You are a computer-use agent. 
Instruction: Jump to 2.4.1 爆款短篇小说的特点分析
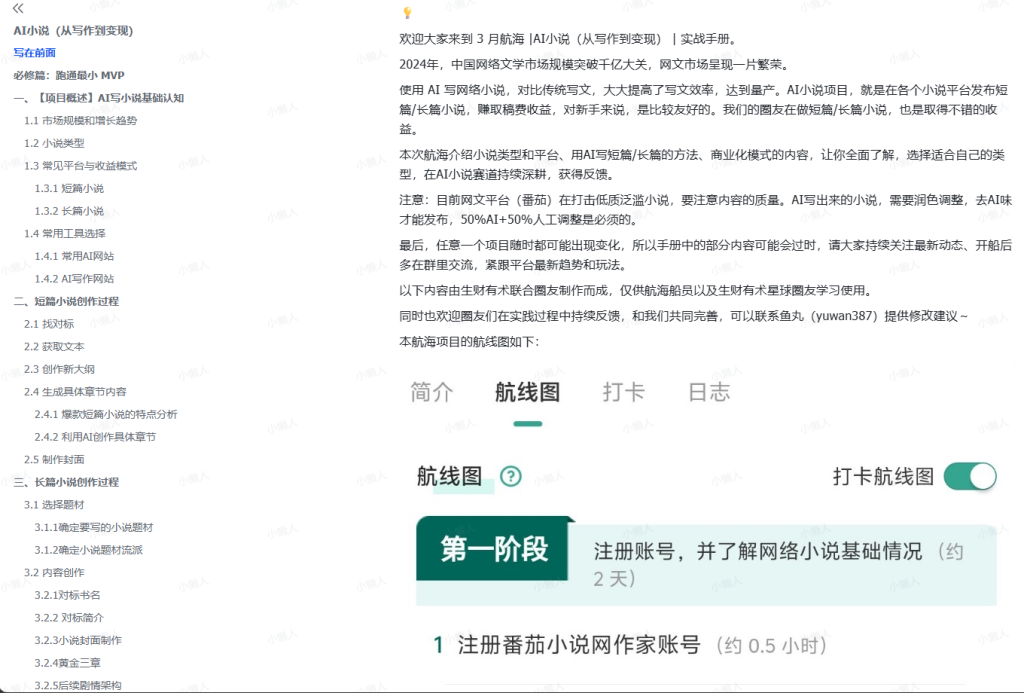point(106,414)
